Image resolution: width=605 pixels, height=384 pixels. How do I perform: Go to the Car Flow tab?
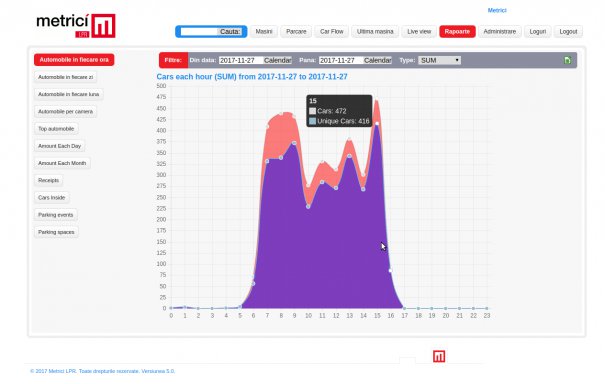point(331,32)
